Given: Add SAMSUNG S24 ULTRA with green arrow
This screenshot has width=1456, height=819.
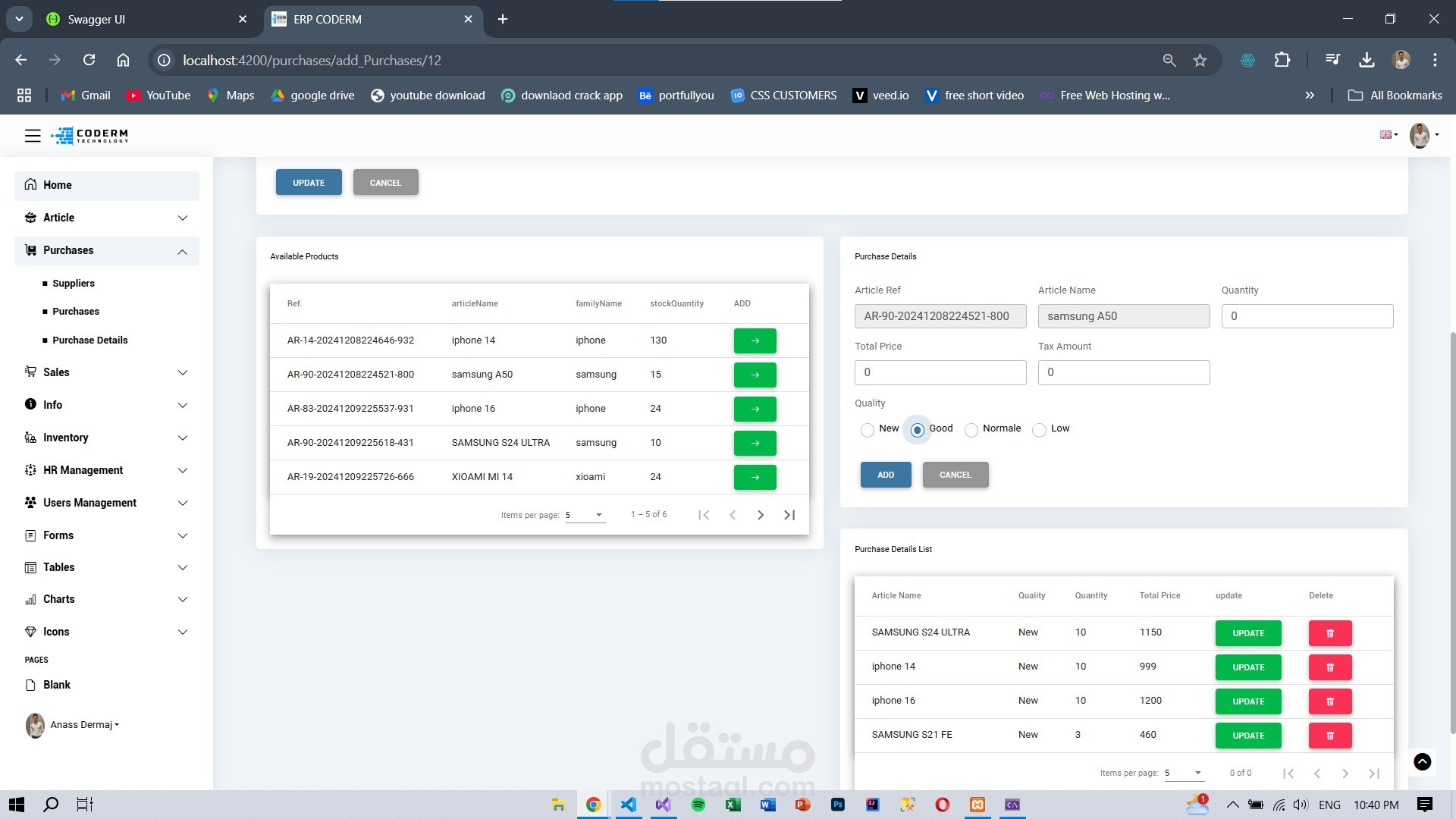Looking at the screenshot, I should pyautogui.click(x=755, y=443).
